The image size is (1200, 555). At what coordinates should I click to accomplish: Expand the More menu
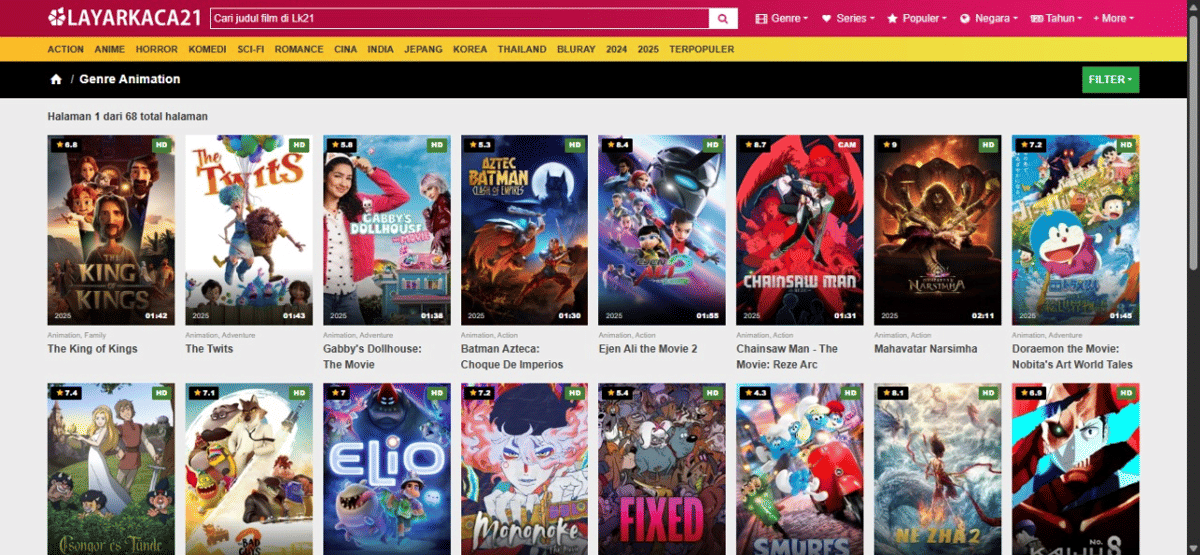[x=1113, y=18]
